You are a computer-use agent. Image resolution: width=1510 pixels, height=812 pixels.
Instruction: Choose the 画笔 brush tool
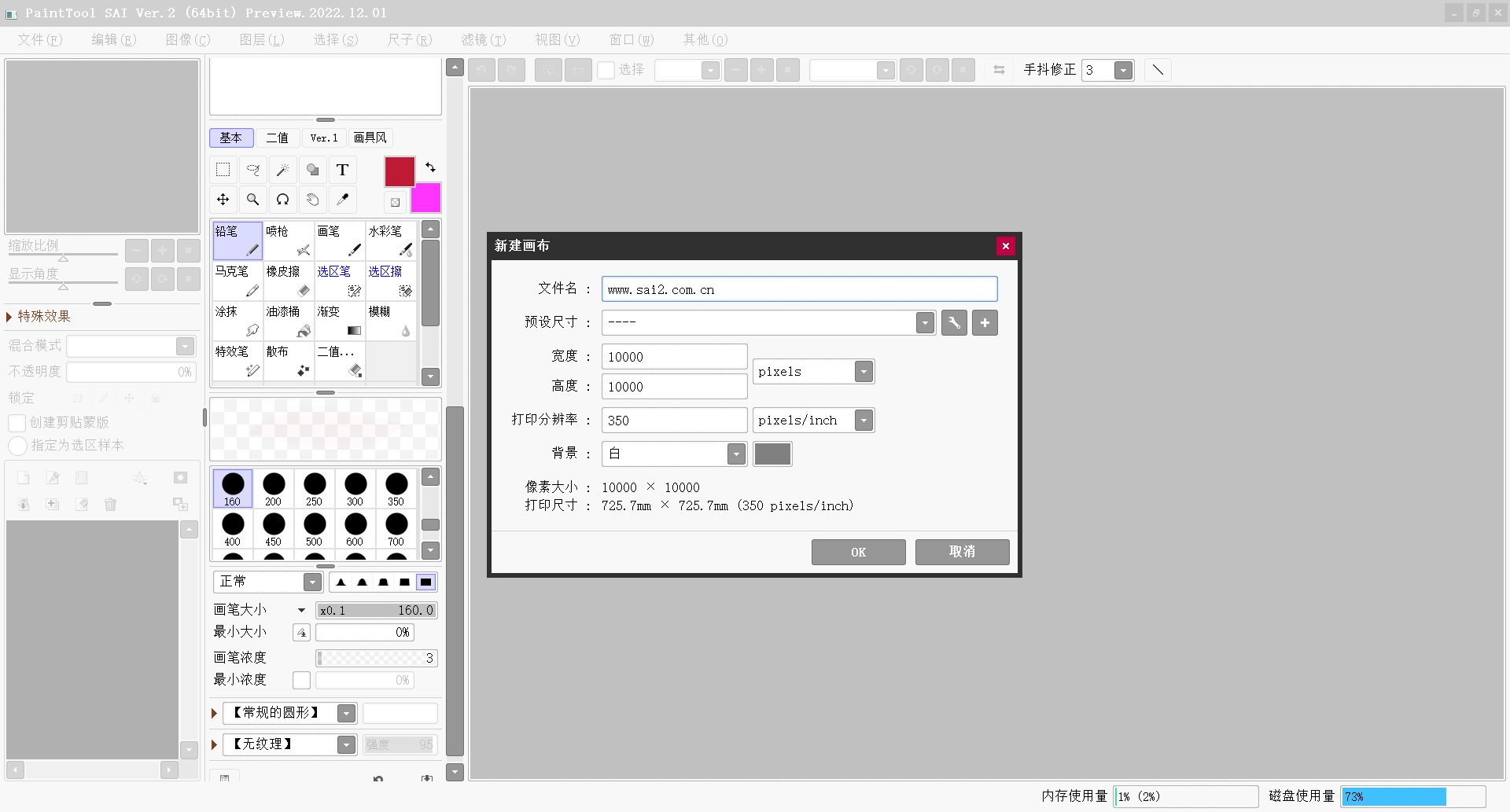[340, 241]
